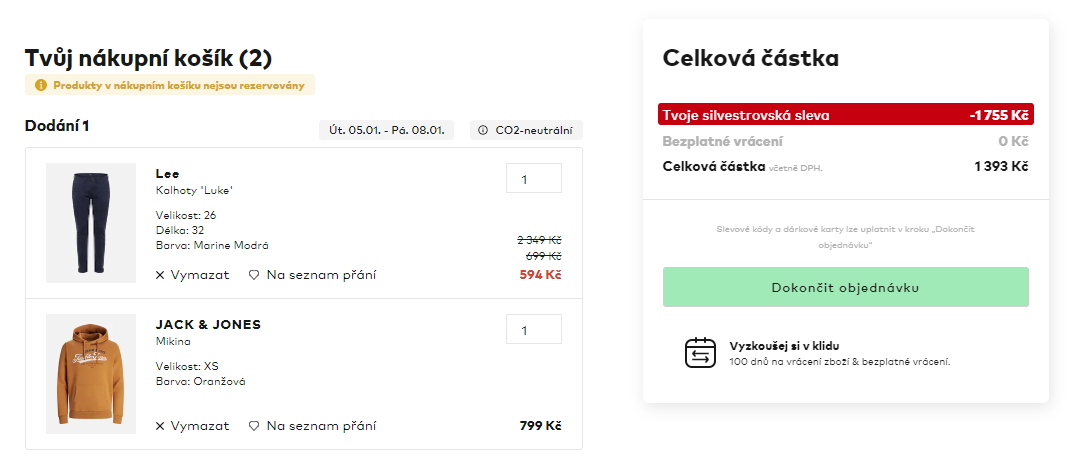The image size is (1074, 474).
Task: Click the yellow info icon in reservation notice
Action: pyautogui.click(x=40, y=85)
